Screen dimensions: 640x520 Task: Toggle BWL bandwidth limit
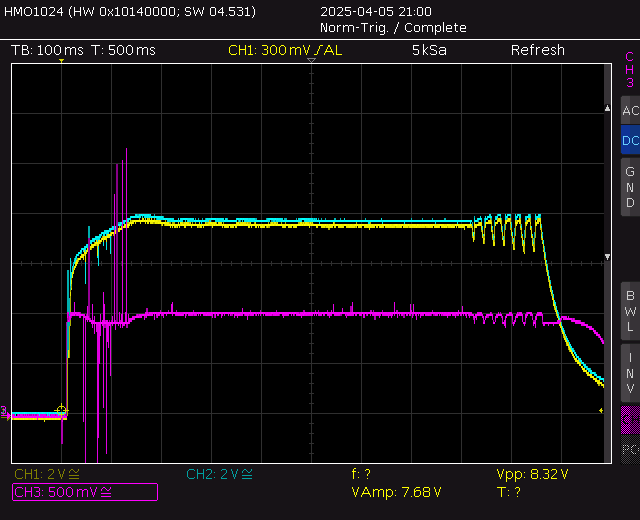point(629,311)
